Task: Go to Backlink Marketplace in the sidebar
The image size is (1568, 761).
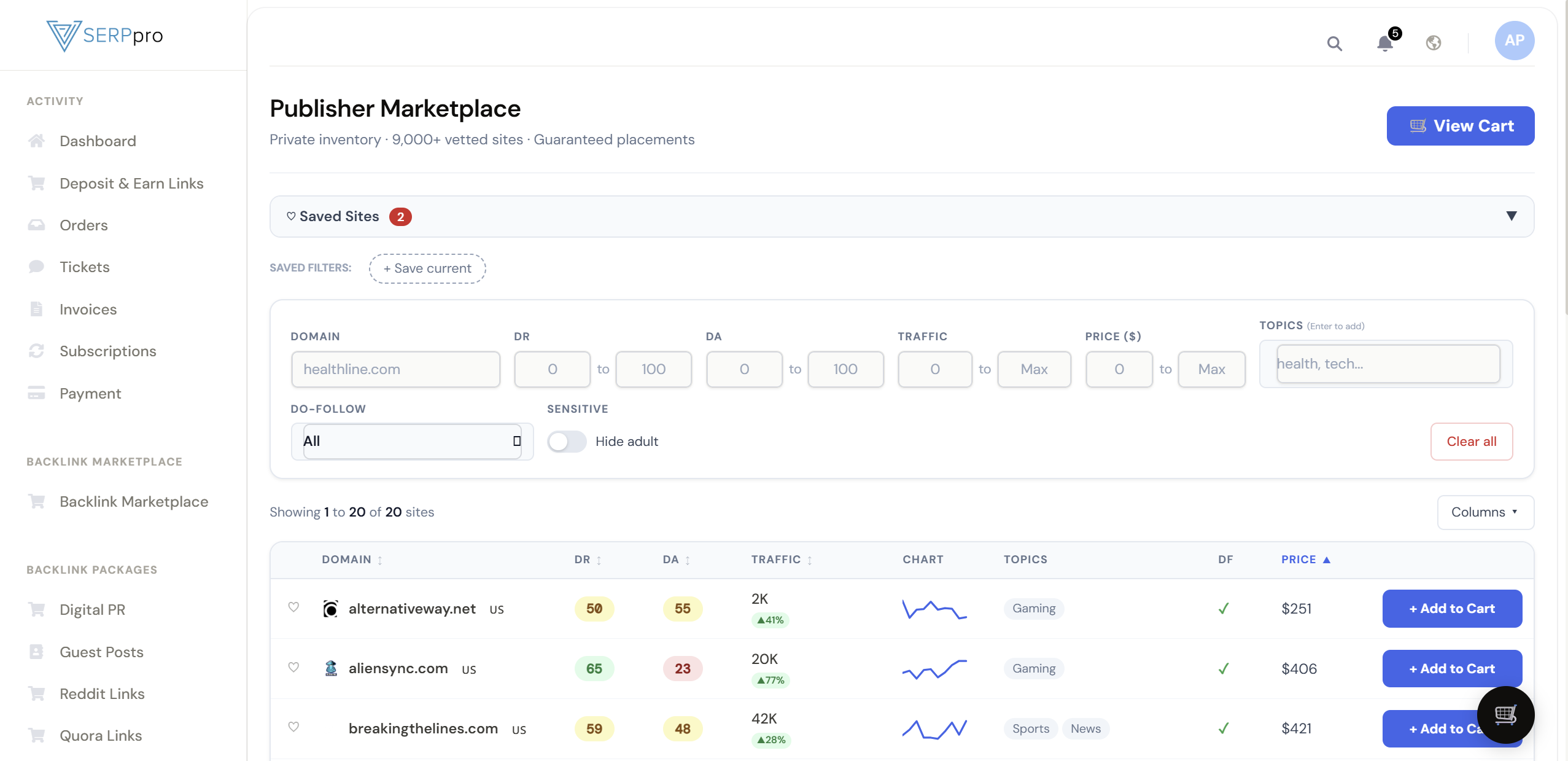Action: coord(134,501)
